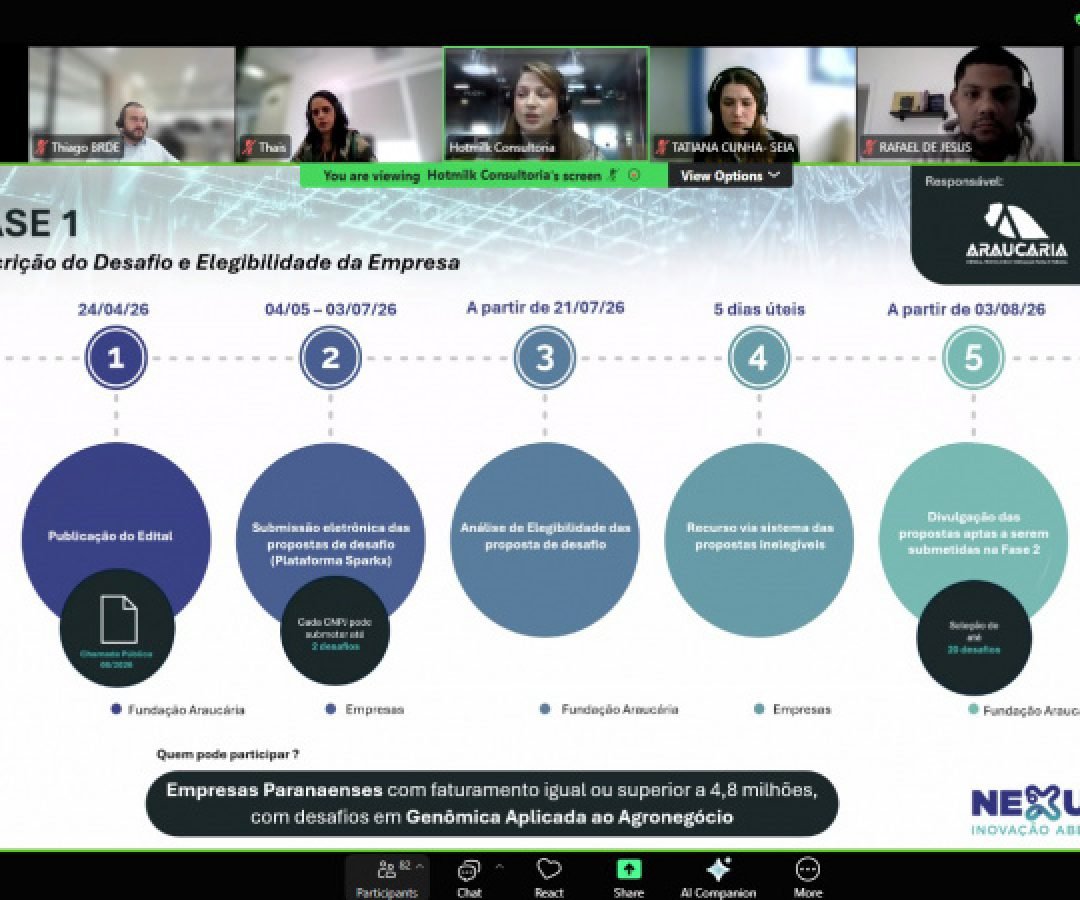
Task: Click 'Seleção de até 20 desafios' bubble
Action: coord(973,638)
